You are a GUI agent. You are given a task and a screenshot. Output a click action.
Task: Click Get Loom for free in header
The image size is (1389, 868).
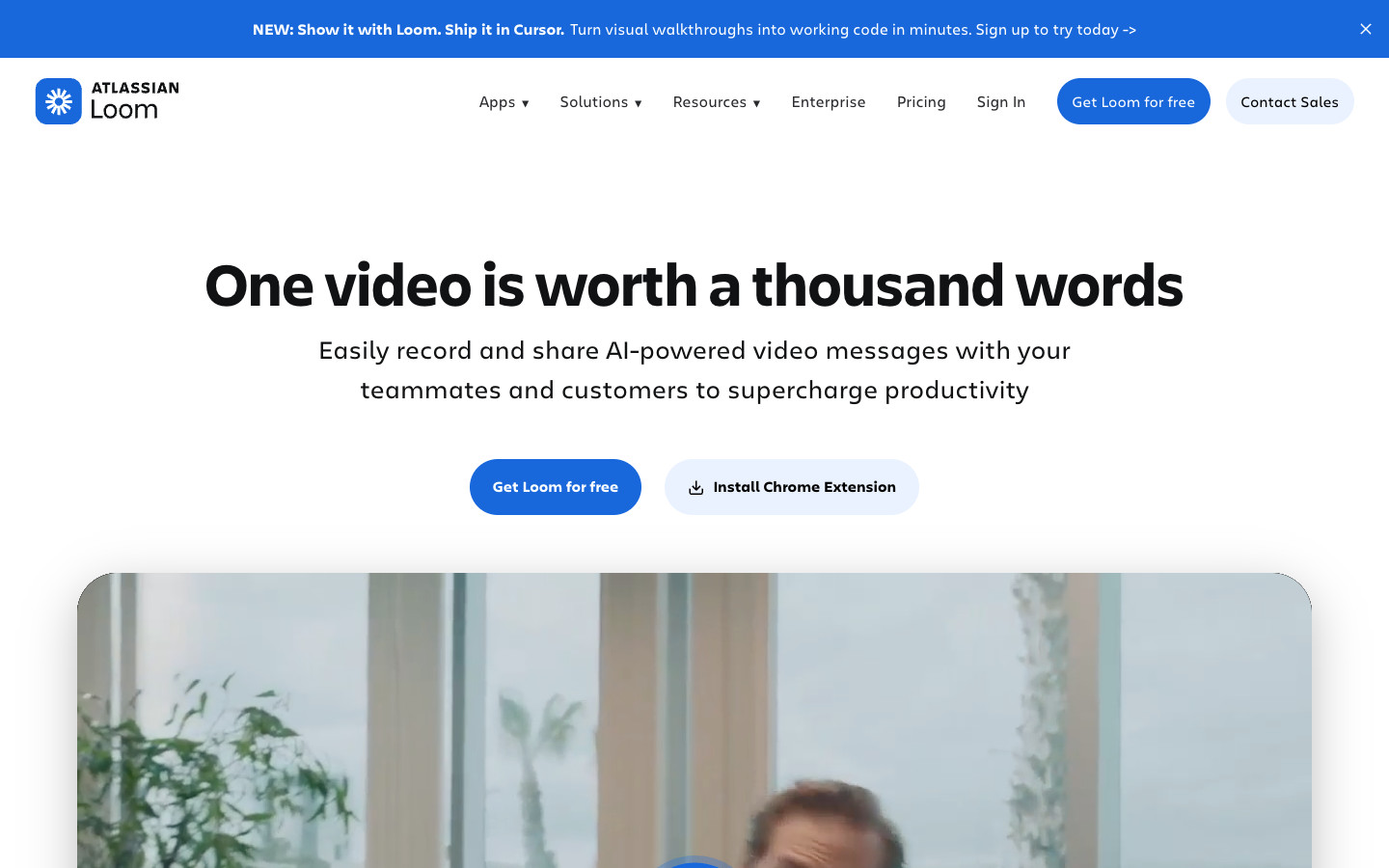pyautogui.click(x=1133, y=101)
